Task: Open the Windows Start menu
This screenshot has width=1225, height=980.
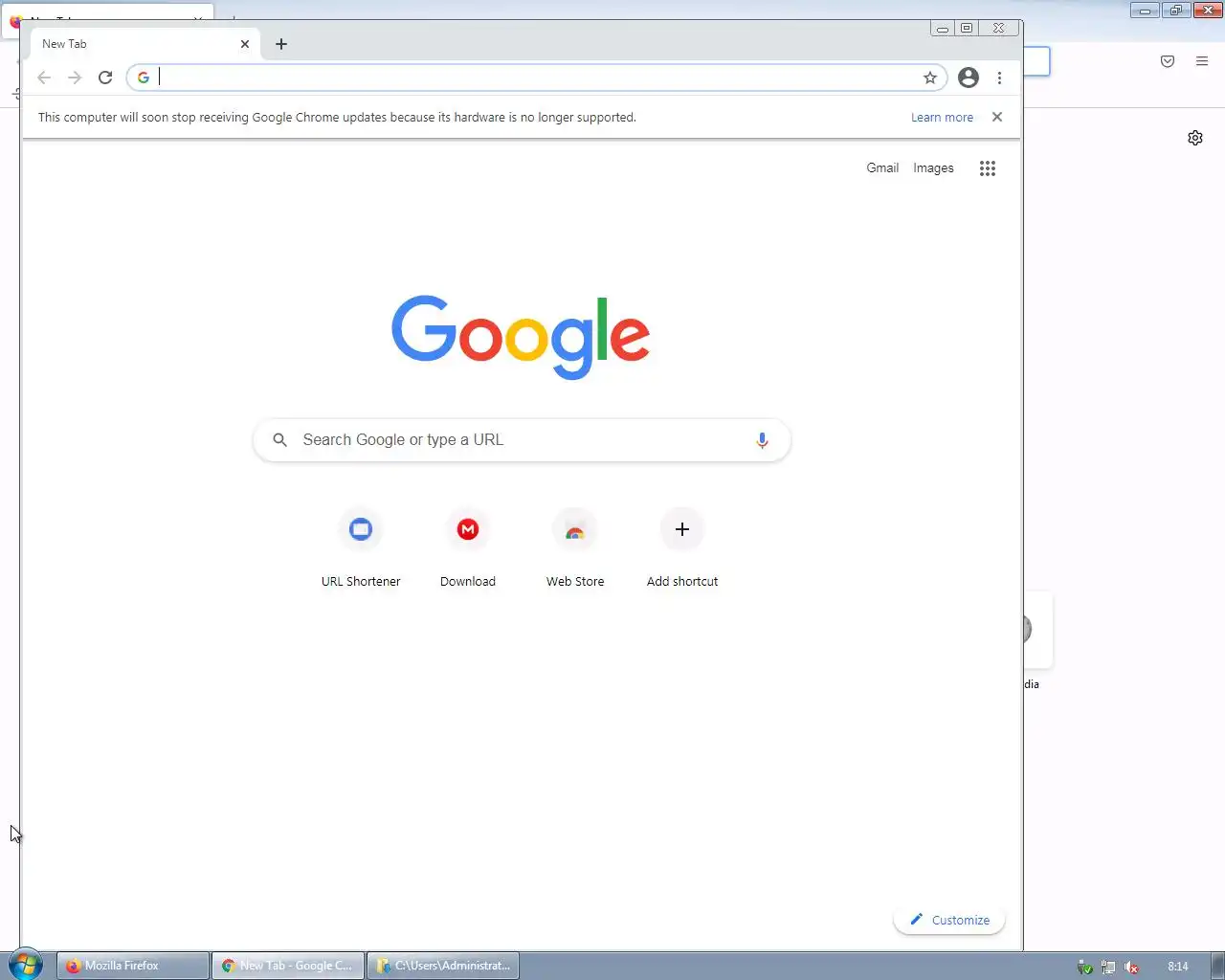Action: (x=26, y=965)
